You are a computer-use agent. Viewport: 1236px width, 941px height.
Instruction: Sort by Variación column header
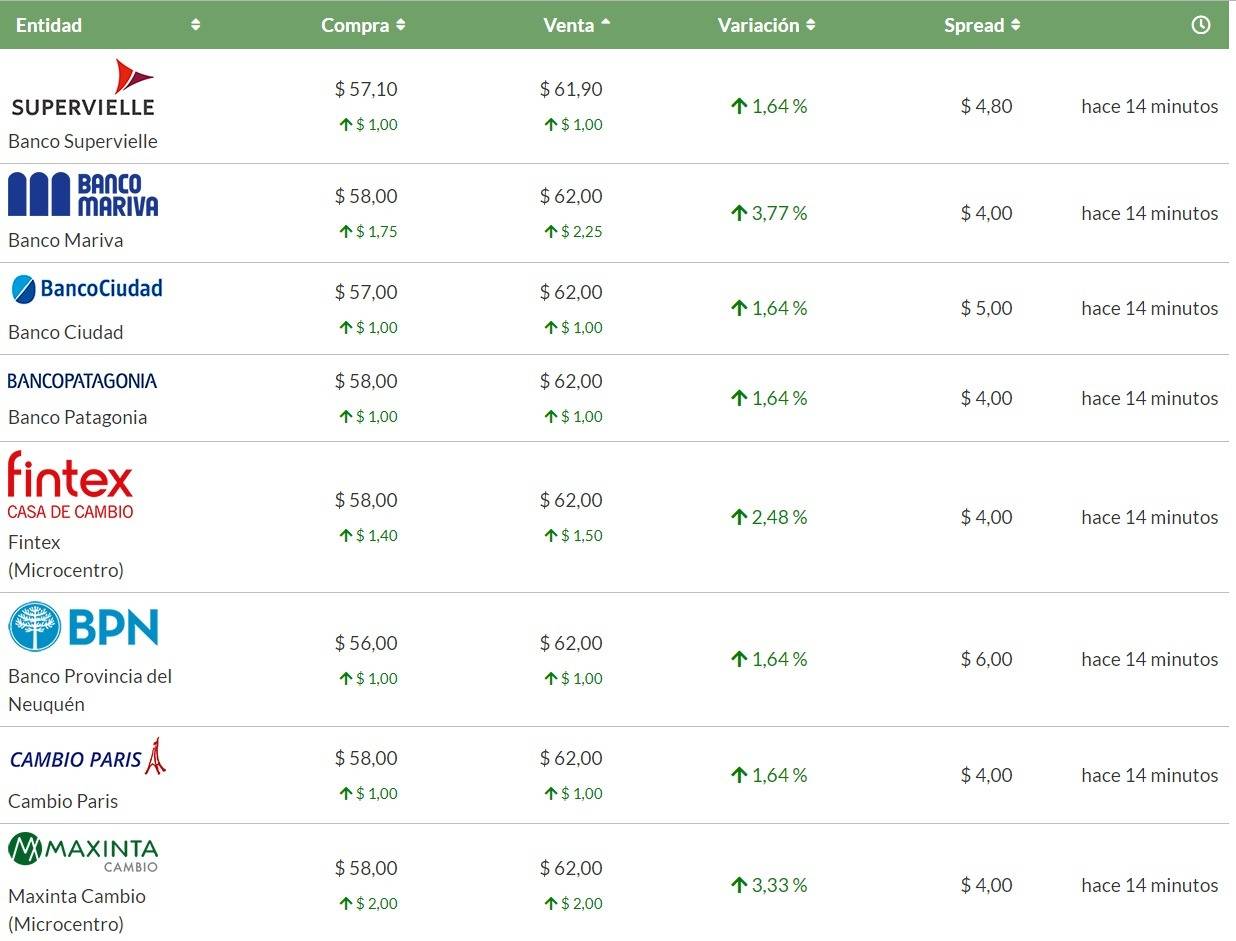[766, 25]
